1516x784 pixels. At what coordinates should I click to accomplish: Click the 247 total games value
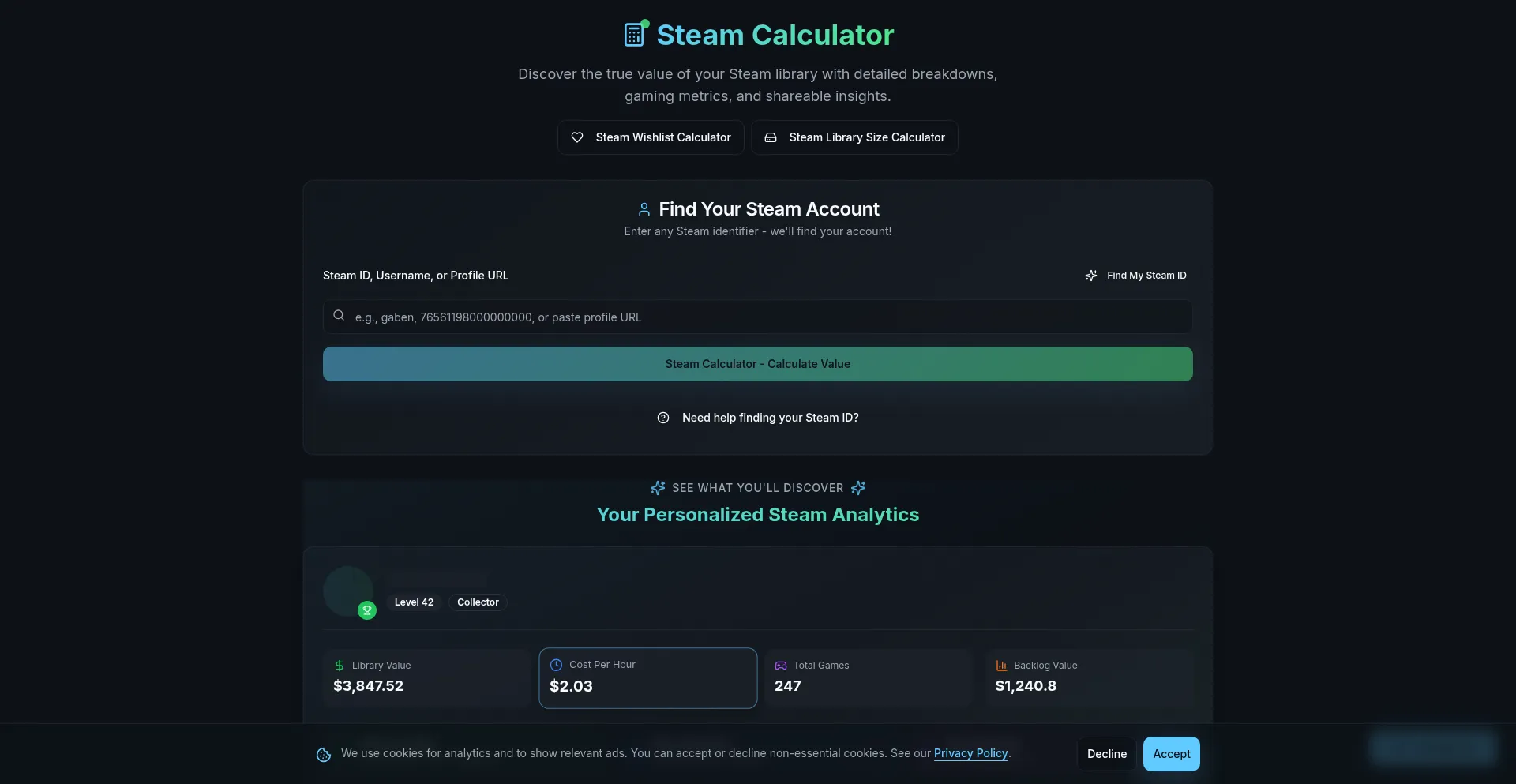788,686
